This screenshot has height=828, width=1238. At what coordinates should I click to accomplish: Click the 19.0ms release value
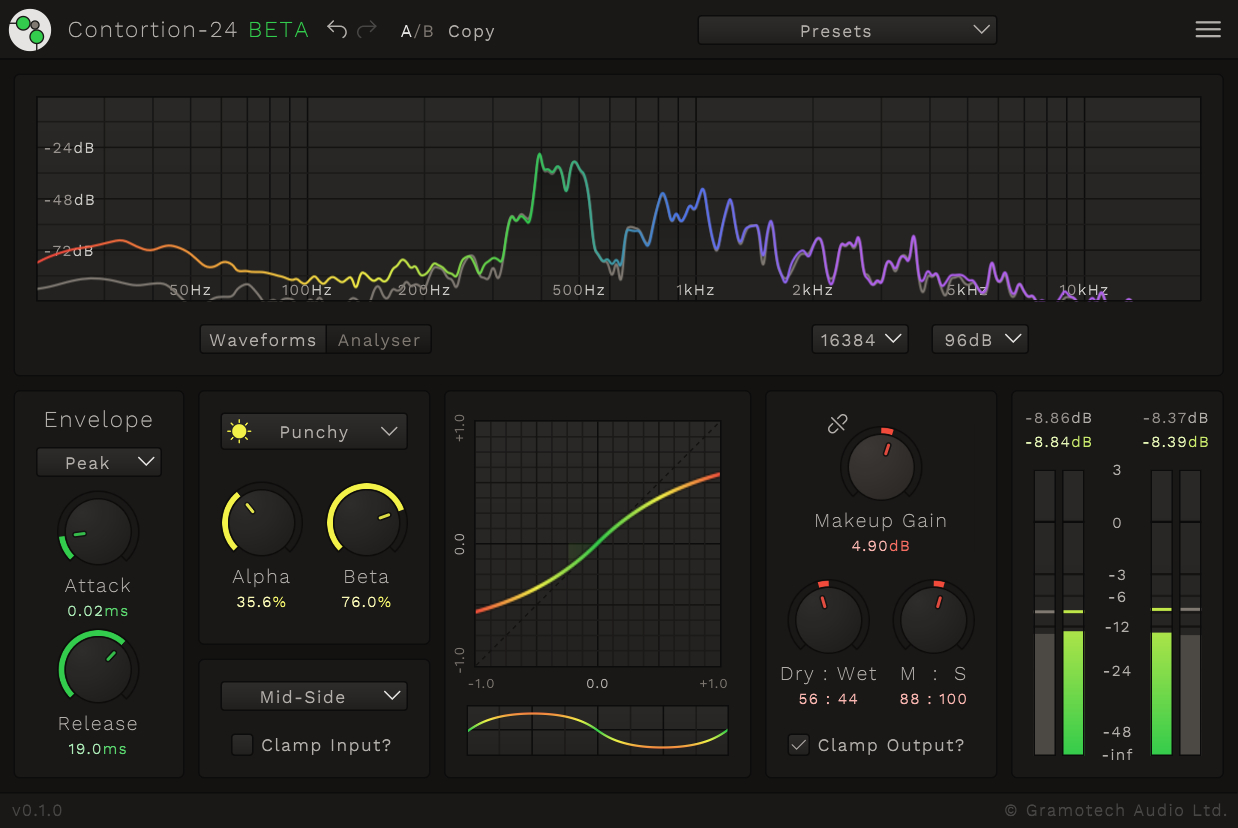(x=98, y=748)
